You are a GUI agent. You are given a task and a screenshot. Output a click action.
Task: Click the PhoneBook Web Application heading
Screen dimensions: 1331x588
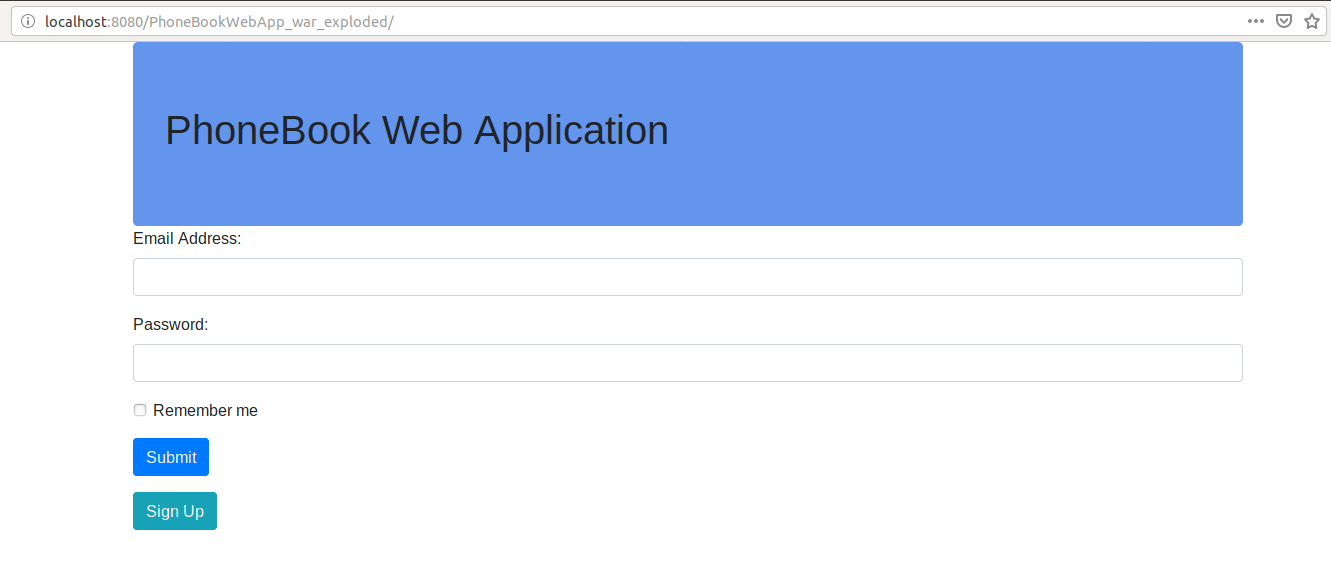pyautogui.click(x=417, y=130)
